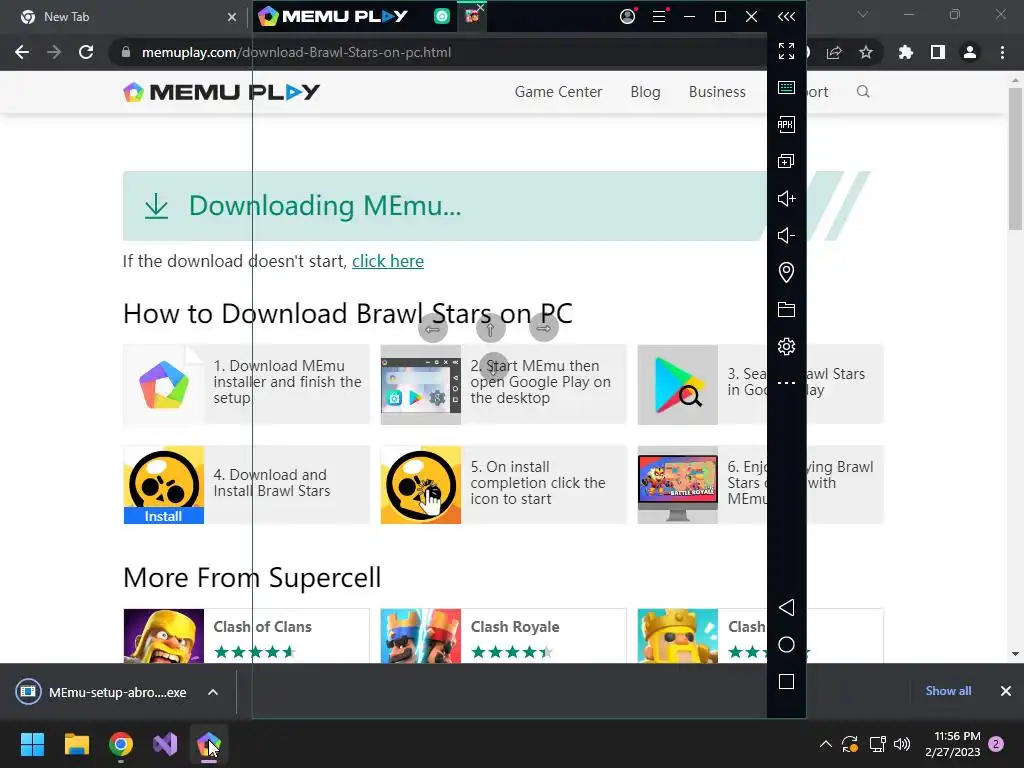Screen dimensions: 1024x768
Task: Open File Explorer from taskbar
Action: (x=76, y=744)
